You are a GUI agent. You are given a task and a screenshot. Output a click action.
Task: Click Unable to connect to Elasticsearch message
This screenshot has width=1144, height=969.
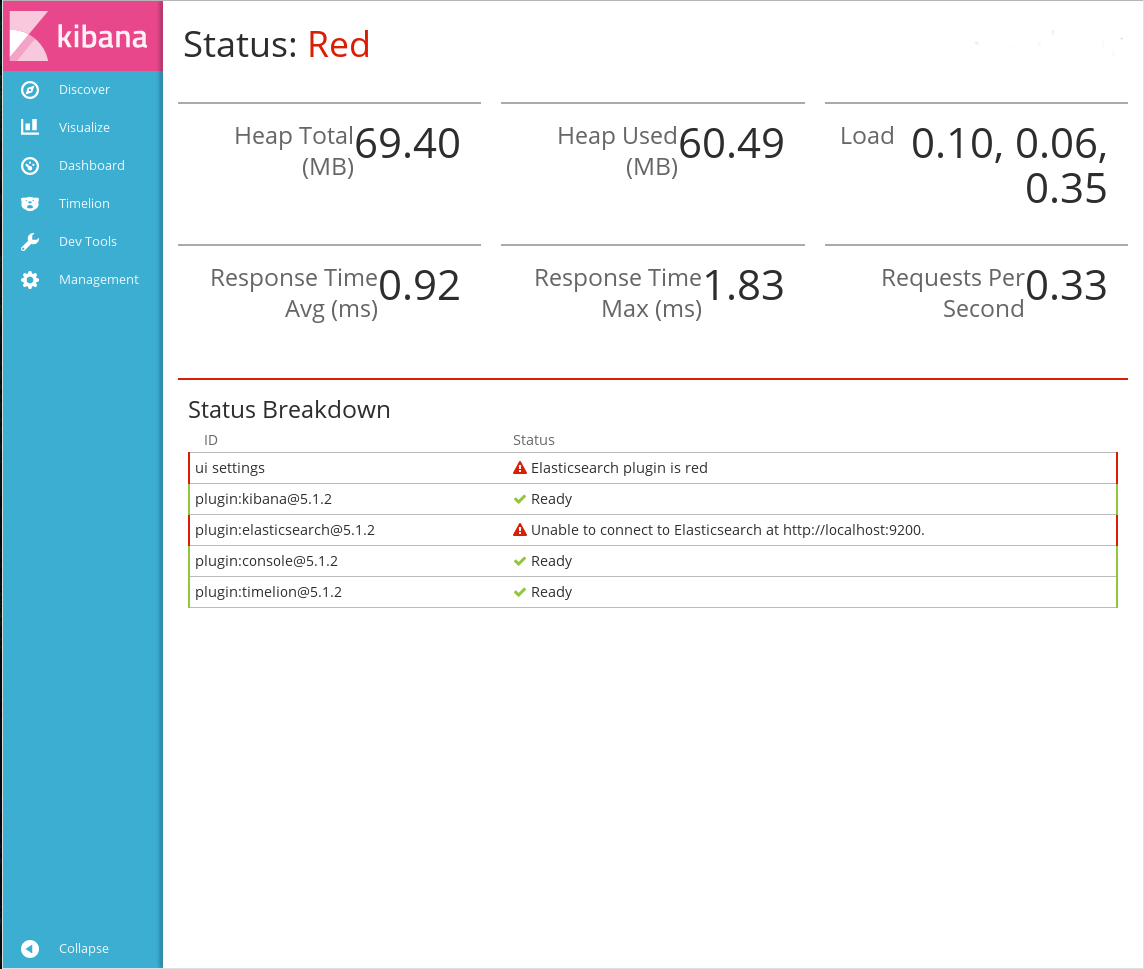pos(727,530)
